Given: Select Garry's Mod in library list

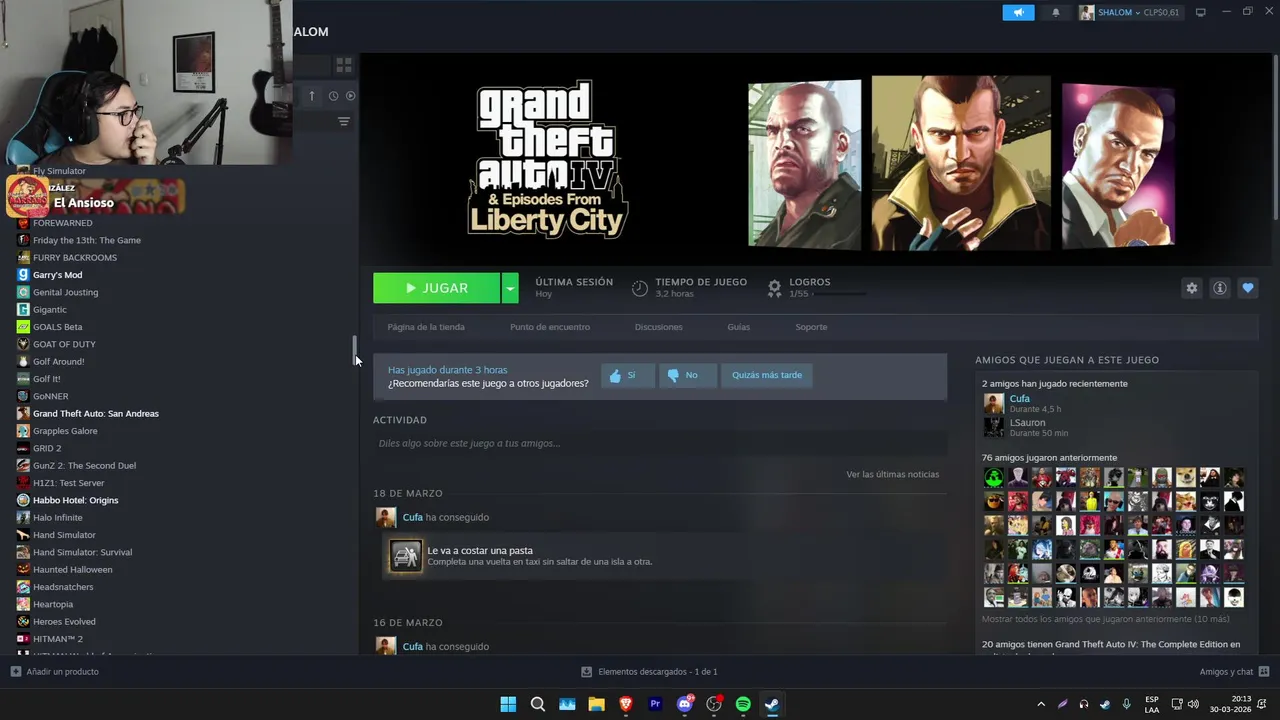Looking at the screenshot, I should tap(58, 275).
